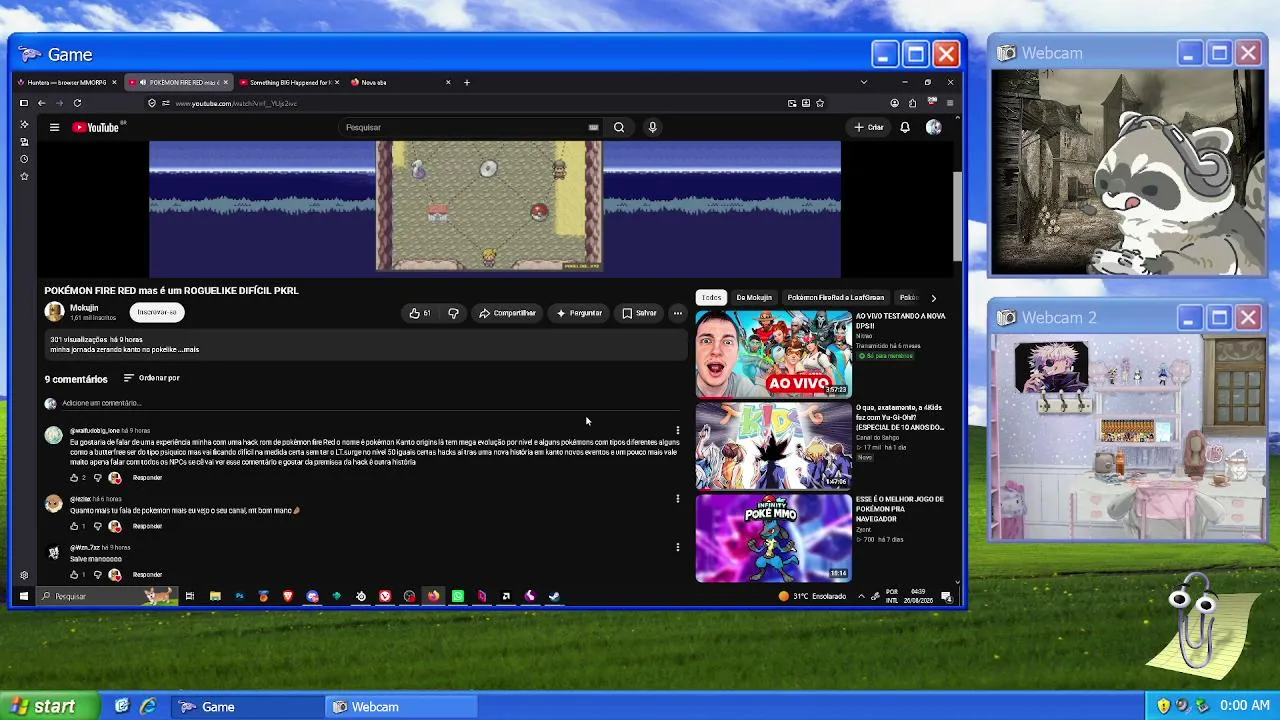Viewport: 1280px width, 720px height.
Task: Reload the page in the browser
Action: click(x=77, y=103)
